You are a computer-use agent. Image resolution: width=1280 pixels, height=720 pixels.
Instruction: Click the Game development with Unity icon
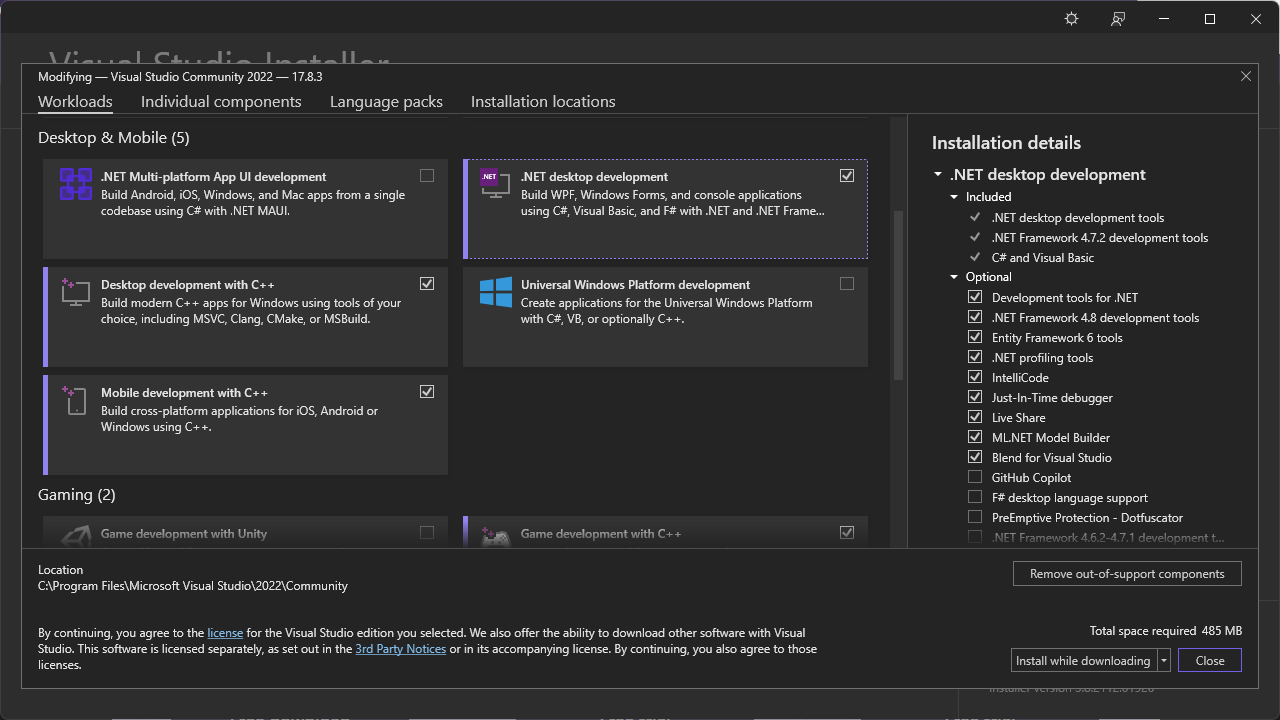tap(75, 537)
